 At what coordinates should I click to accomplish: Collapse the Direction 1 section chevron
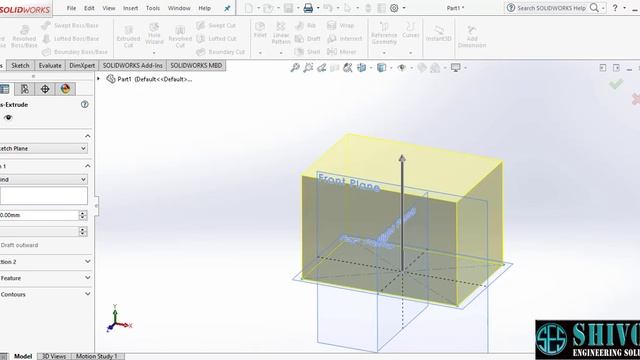pyautogui.click(x=87, y=166)
